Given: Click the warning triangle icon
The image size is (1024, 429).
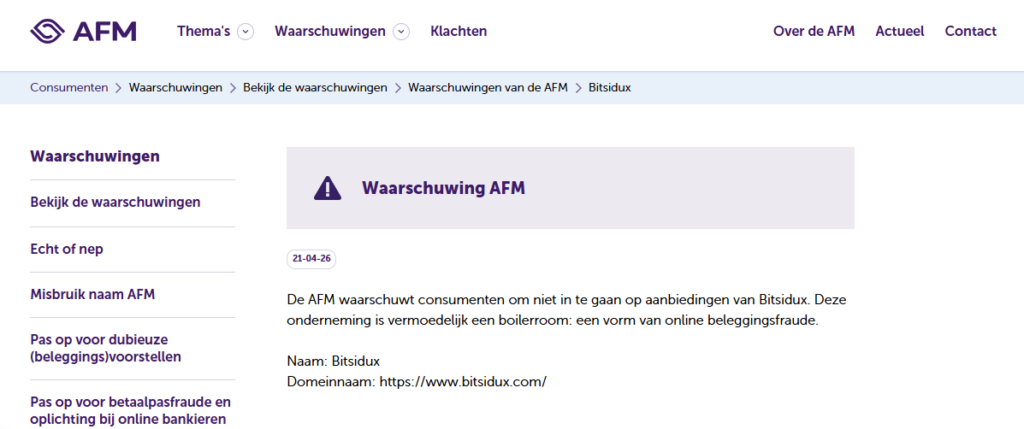Looking at the screenshot, I should (327, 188).
